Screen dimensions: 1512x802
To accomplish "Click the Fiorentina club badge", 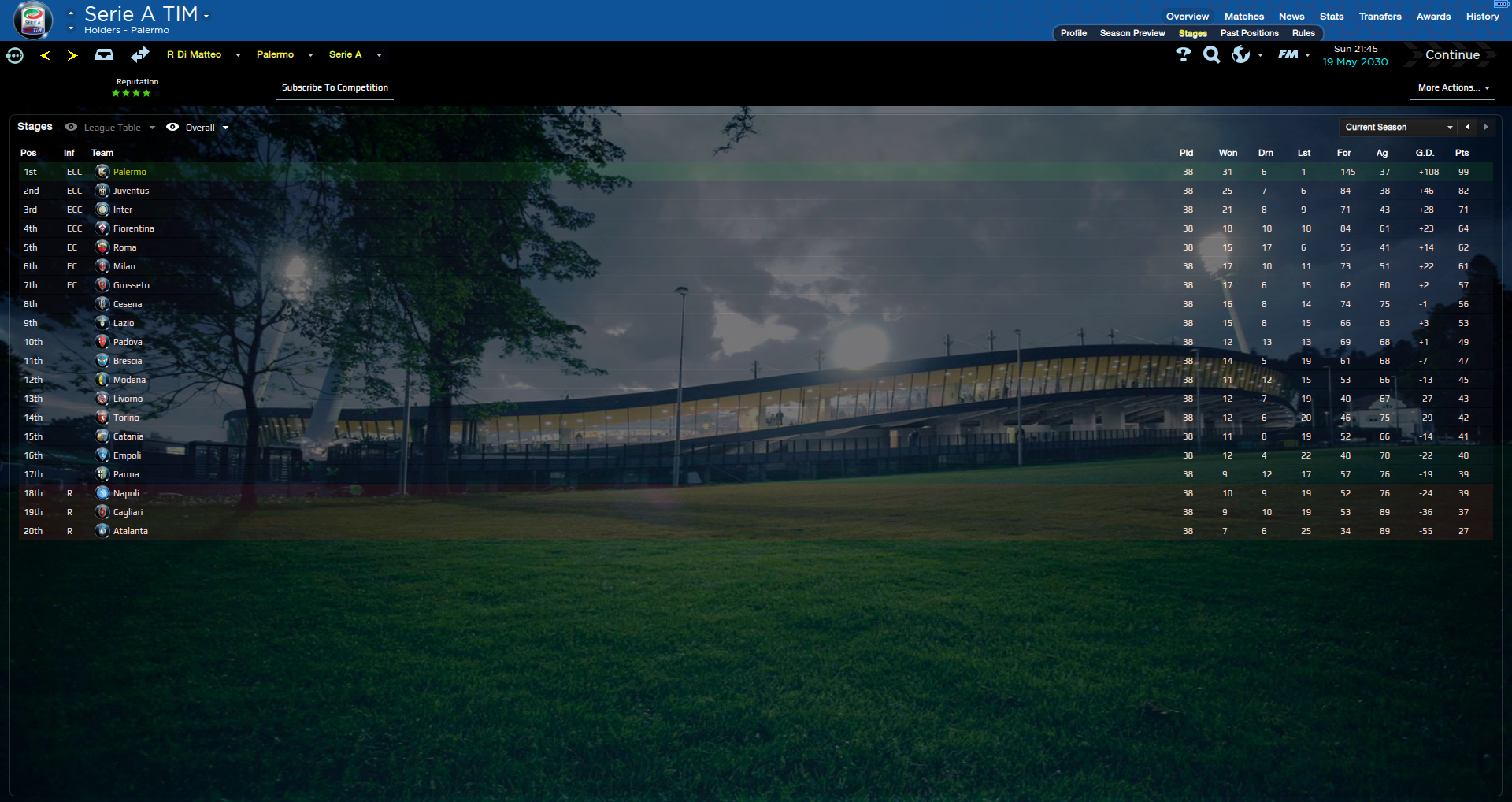I will click(x=102, y=228).
